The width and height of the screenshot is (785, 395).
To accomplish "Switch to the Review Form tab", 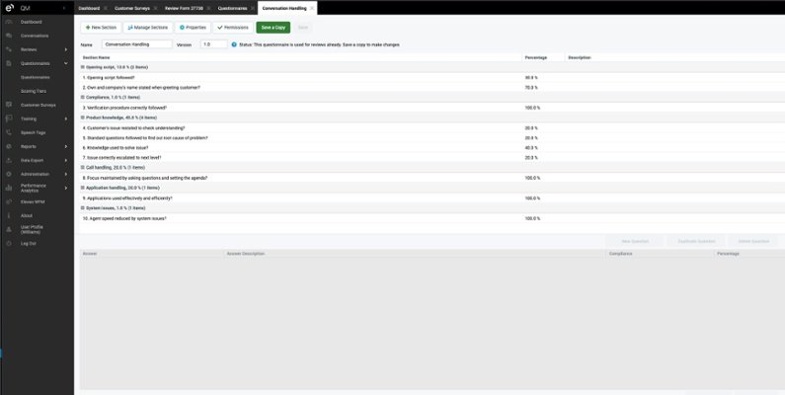I will point(184,9).
